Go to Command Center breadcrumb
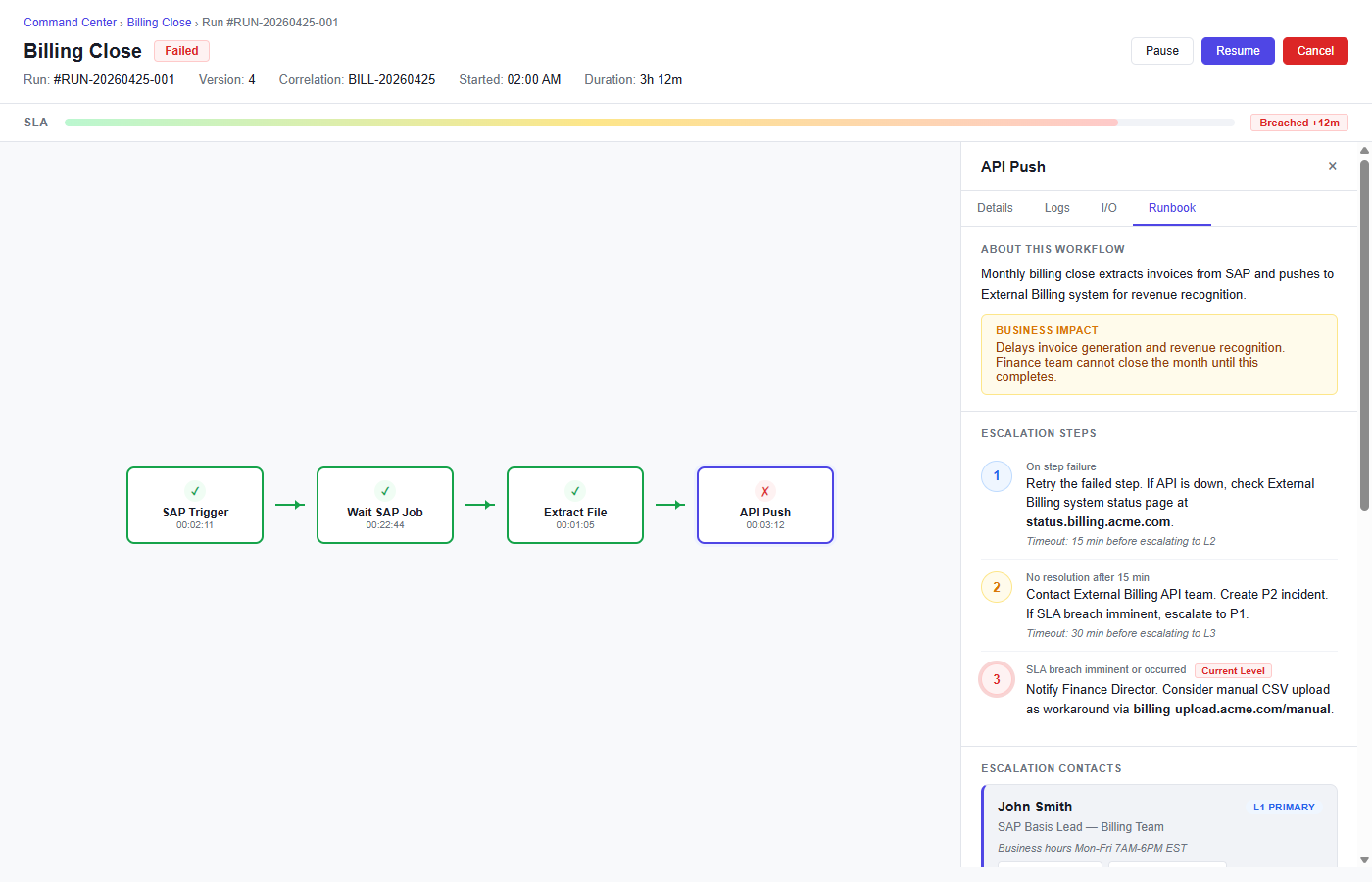The width and height of the screenshot is (1372, 882). 71,23
